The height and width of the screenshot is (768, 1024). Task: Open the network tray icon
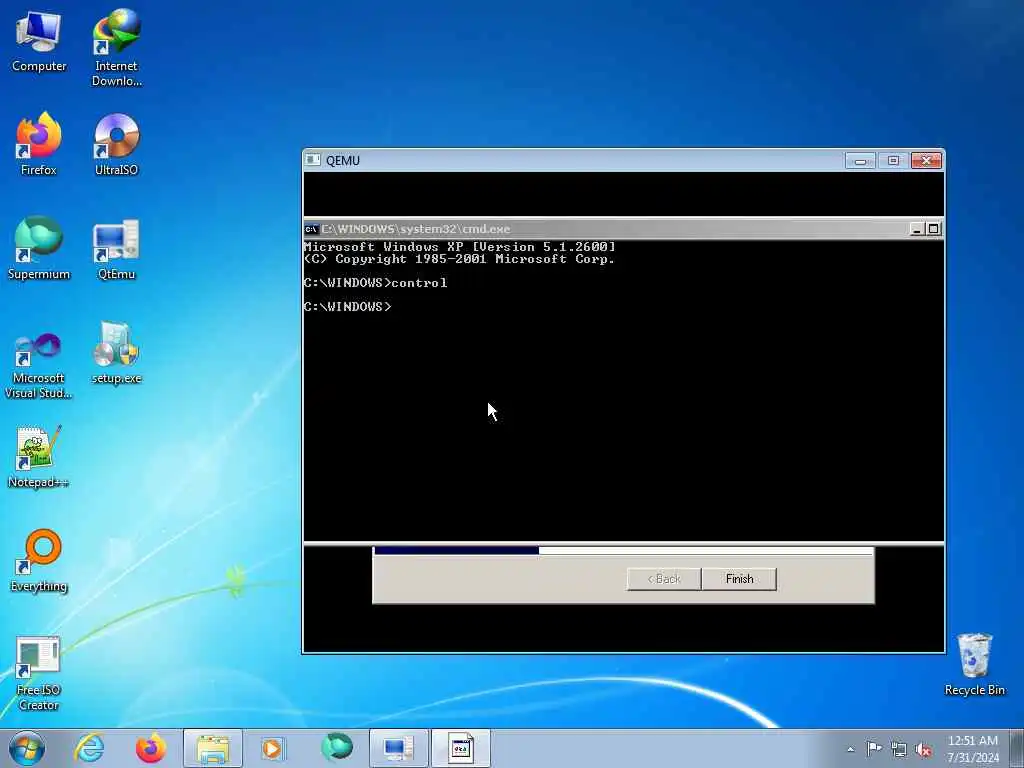899,749
